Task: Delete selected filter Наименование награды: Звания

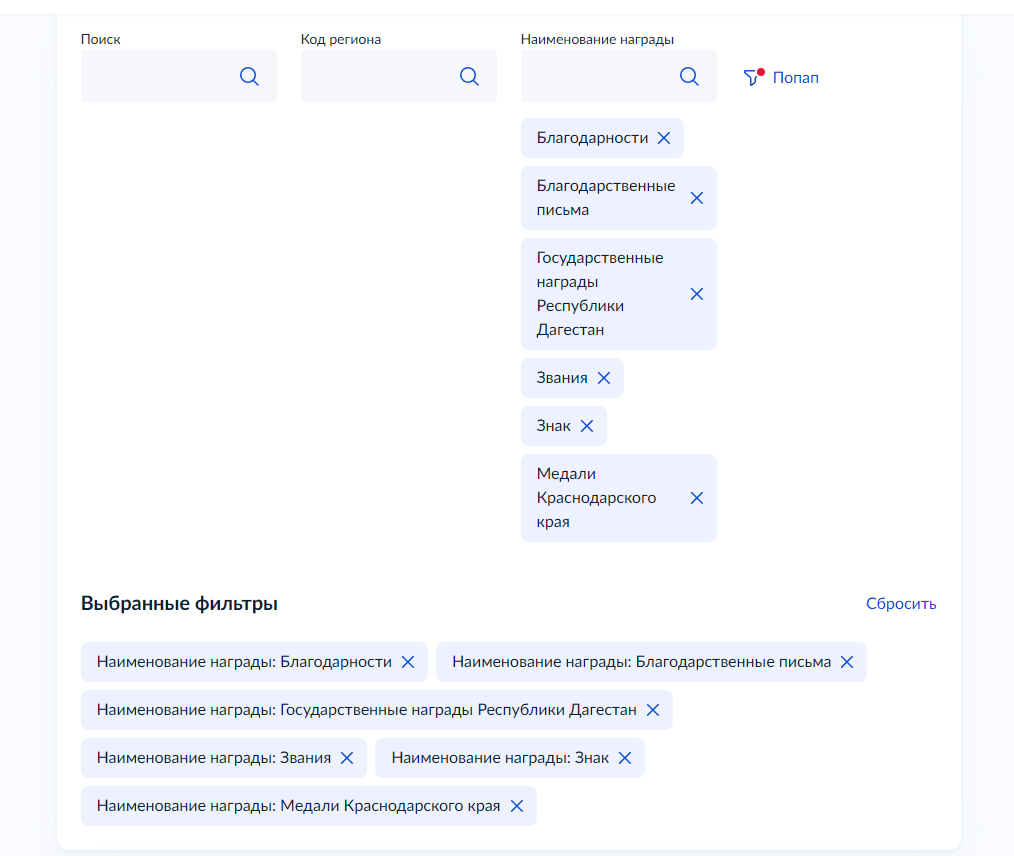Action: [347, 758]
